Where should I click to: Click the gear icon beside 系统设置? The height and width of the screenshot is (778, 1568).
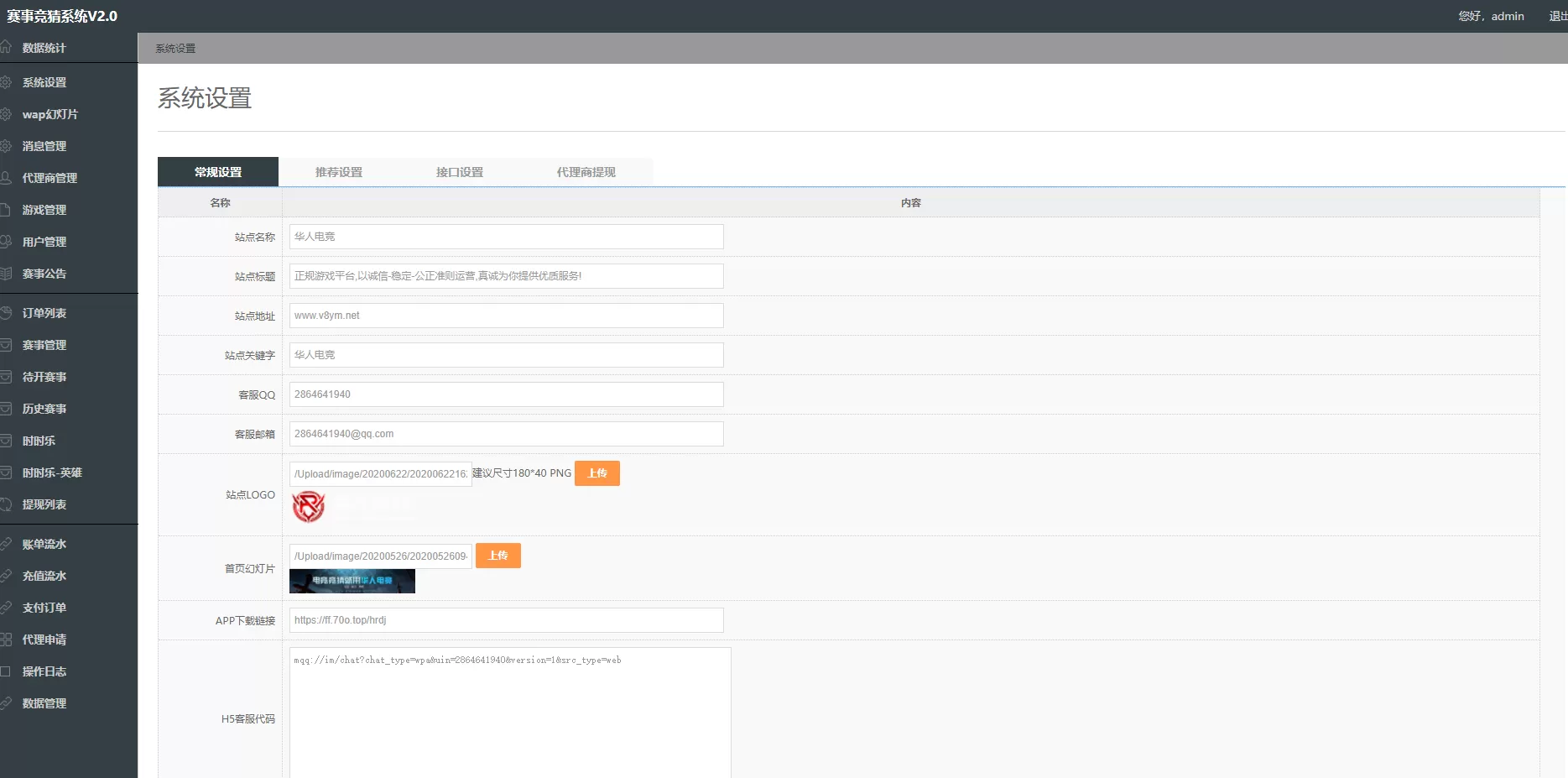click(6, 82)
